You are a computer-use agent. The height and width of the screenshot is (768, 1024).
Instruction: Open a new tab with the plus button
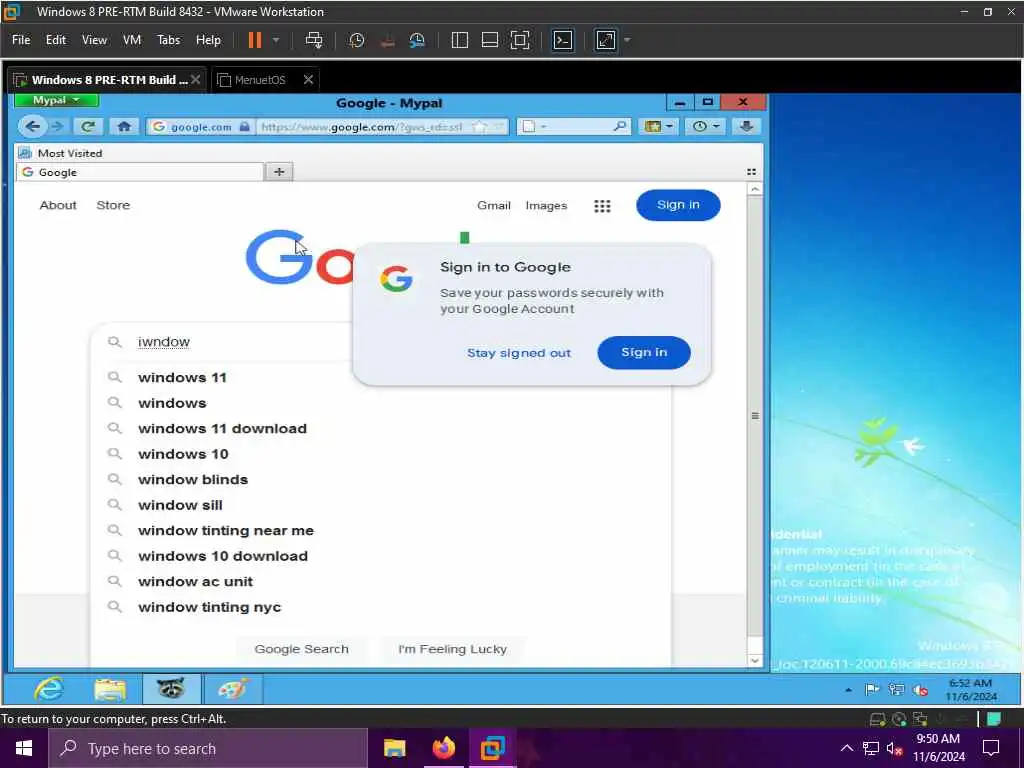(279, 172)
